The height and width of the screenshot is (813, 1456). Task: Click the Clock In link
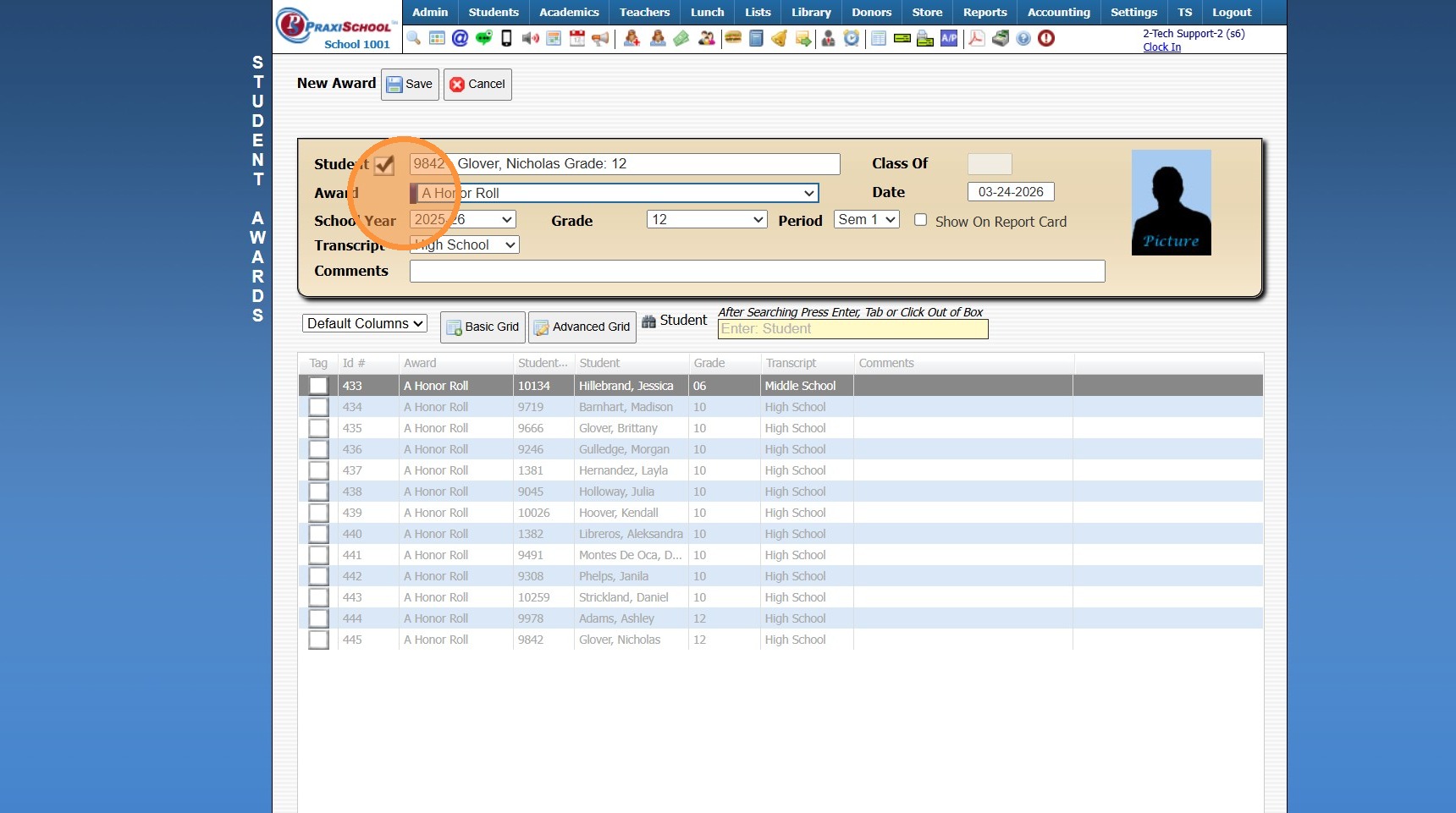pos(1161,47)
